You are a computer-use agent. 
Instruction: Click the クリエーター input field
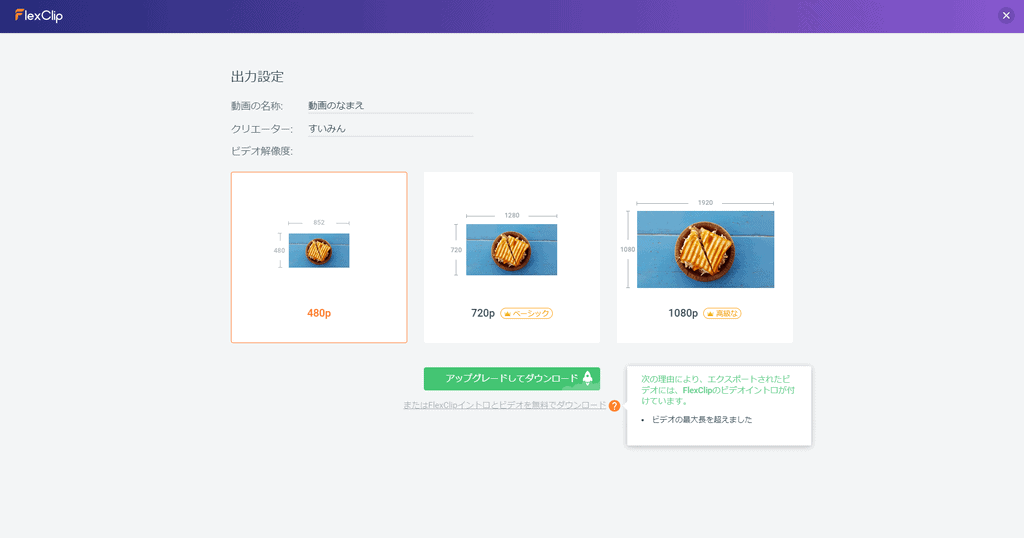tap(390, 128)
